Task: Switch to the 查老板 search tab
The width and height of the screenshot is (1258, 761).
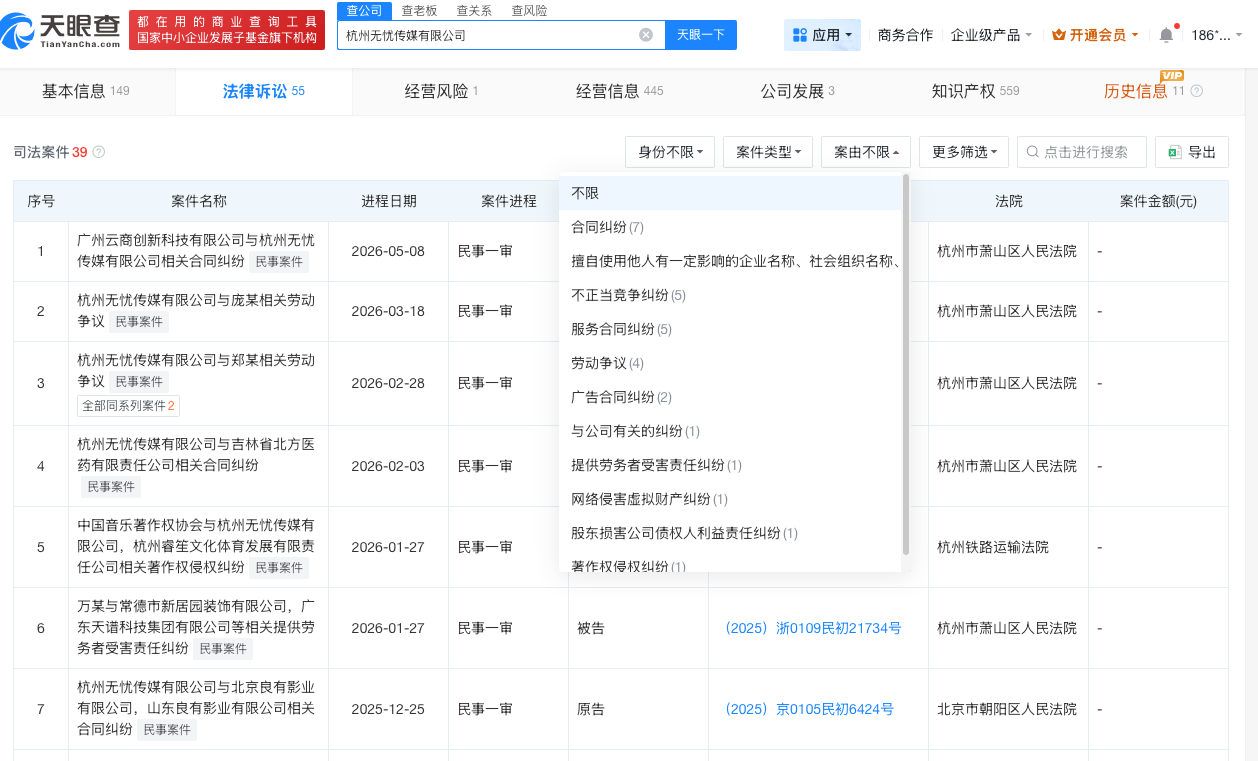Action: [x=420, y=10]
